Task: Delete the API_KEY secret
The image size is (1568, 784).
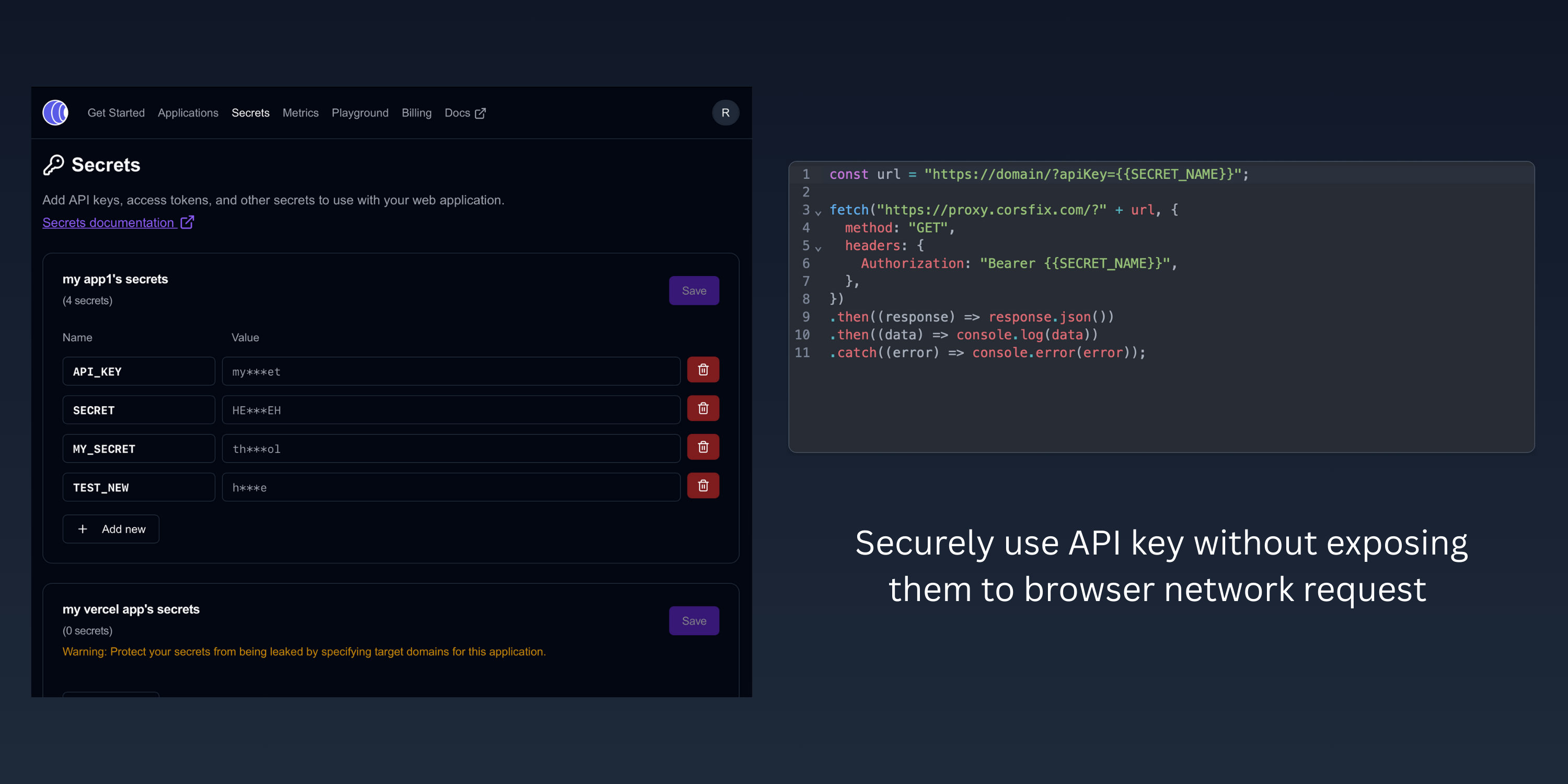Action: coord(703,370)
